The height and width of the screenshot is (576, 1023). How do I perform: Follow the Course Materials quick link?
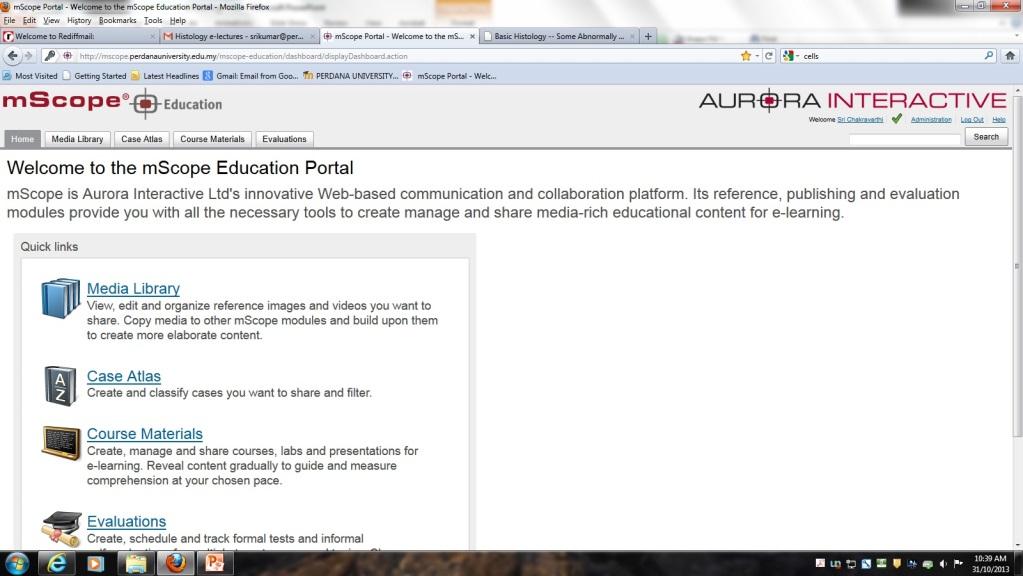[x=145, y=434]
